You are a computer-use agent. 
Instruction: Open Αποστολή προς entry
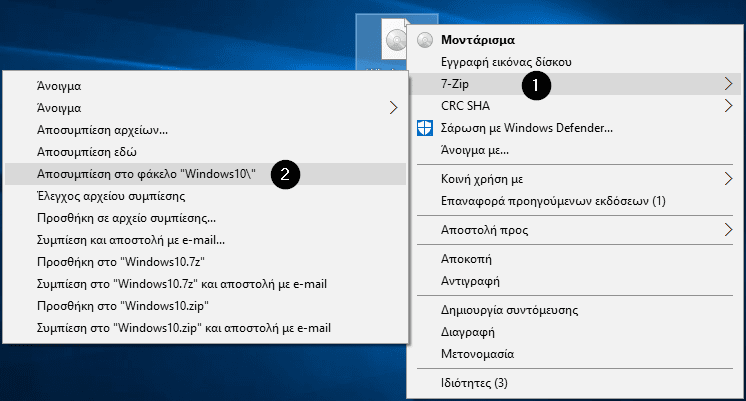(573, 230)
